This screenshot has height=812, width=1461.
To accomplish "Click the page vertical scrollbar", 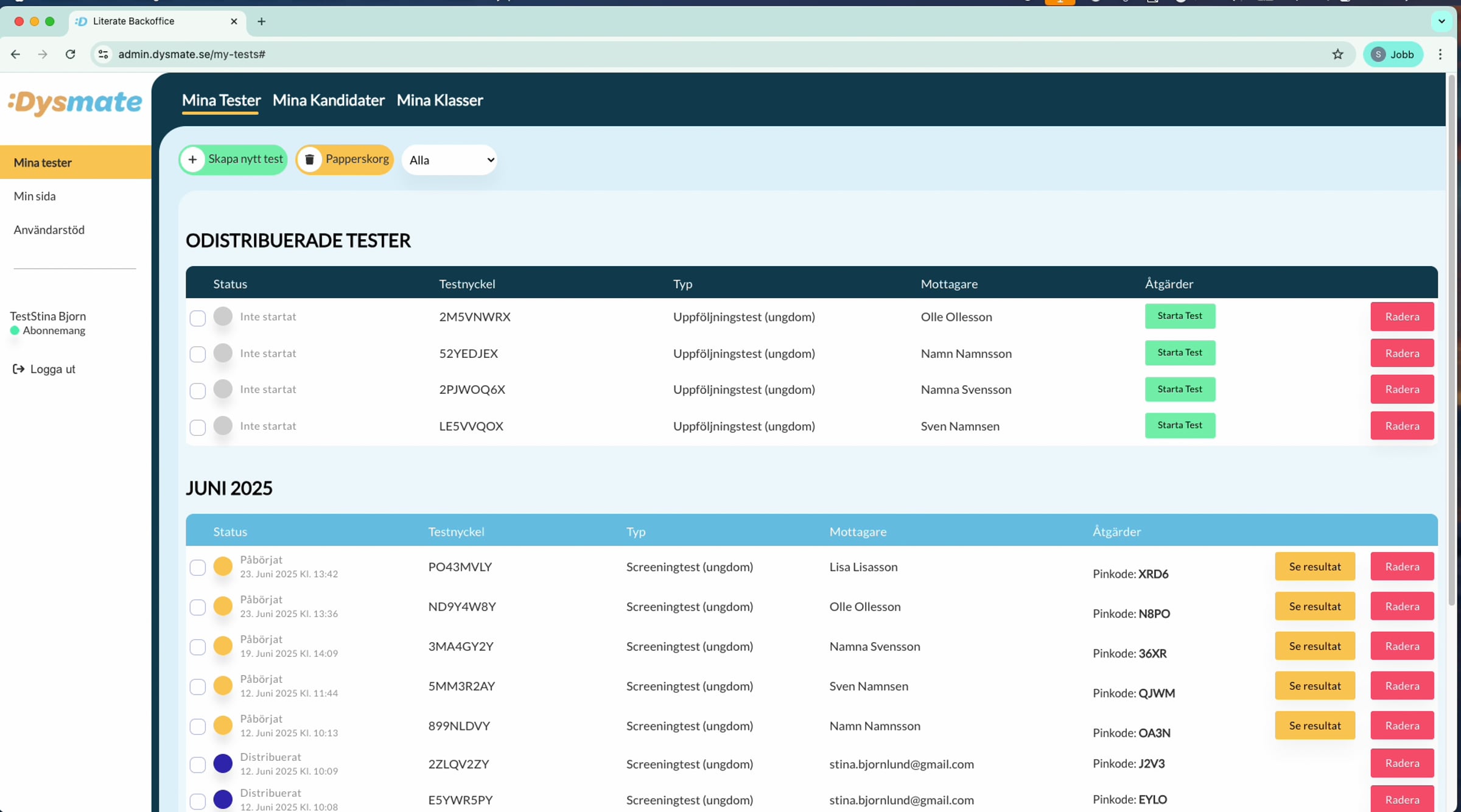I will coord(1452,341).
